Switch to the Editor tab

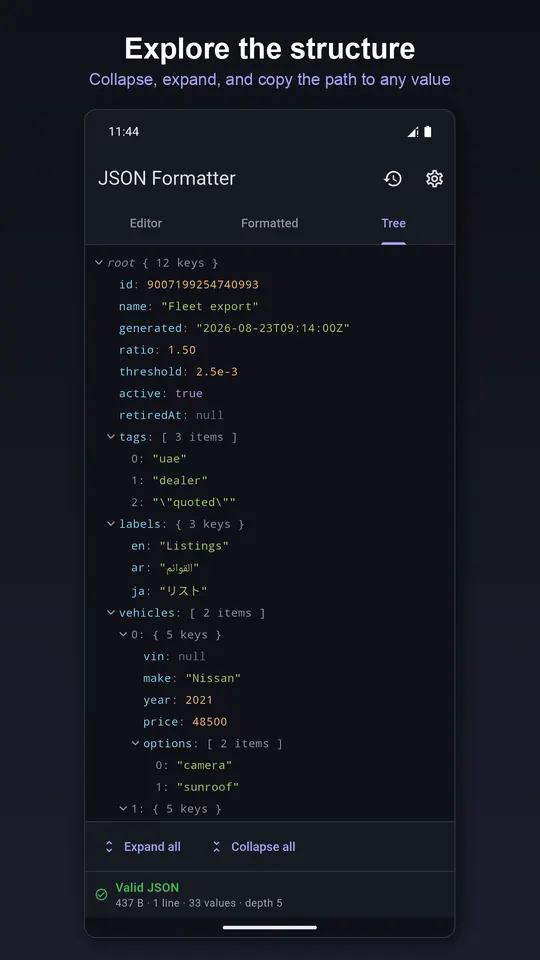[146, 223]
